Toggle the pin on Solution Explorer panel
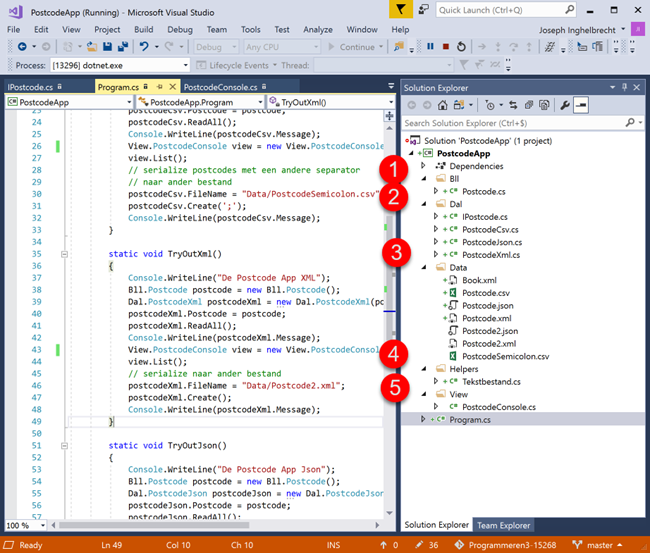The height and width of the screenshot is (553, 650). tap(624, 87)
